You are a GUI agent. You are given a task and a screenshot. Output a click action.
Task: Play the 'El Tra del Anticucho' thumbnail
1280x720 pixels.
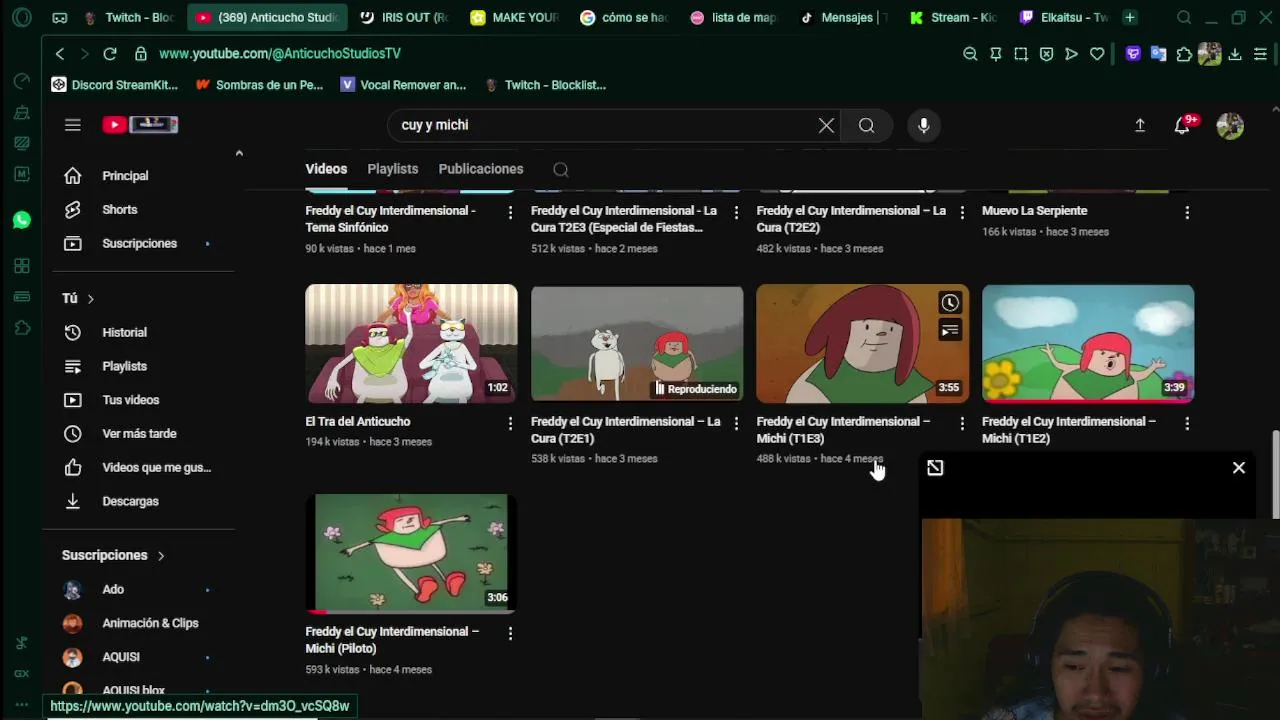pos(411,344)
